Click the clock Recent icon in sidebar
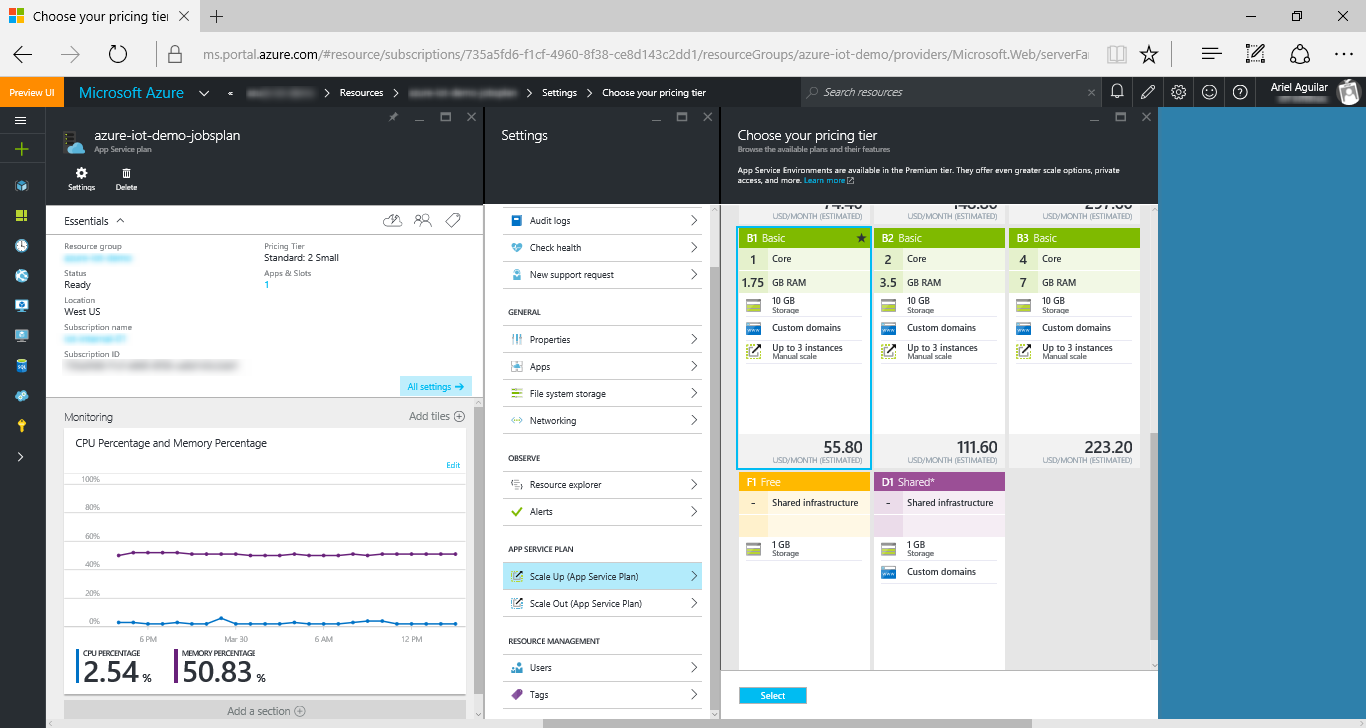Viewport: 1366px width, 728px height. pyautogui.click(x=21, y=245)
